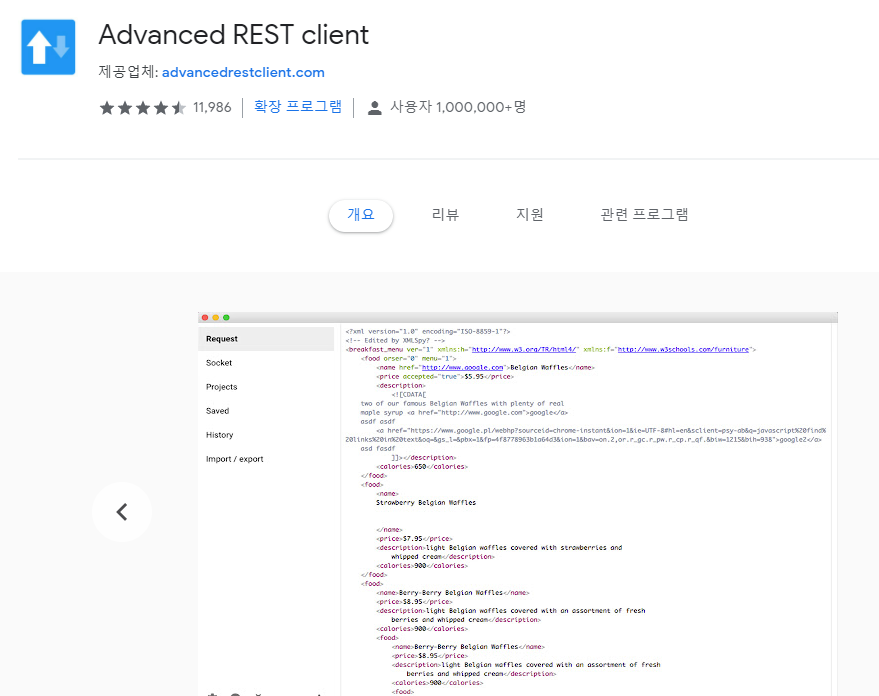Screen dimensions: 879x696
Task: Show the previous screenshot with left chevron
Action: (122, 512)
